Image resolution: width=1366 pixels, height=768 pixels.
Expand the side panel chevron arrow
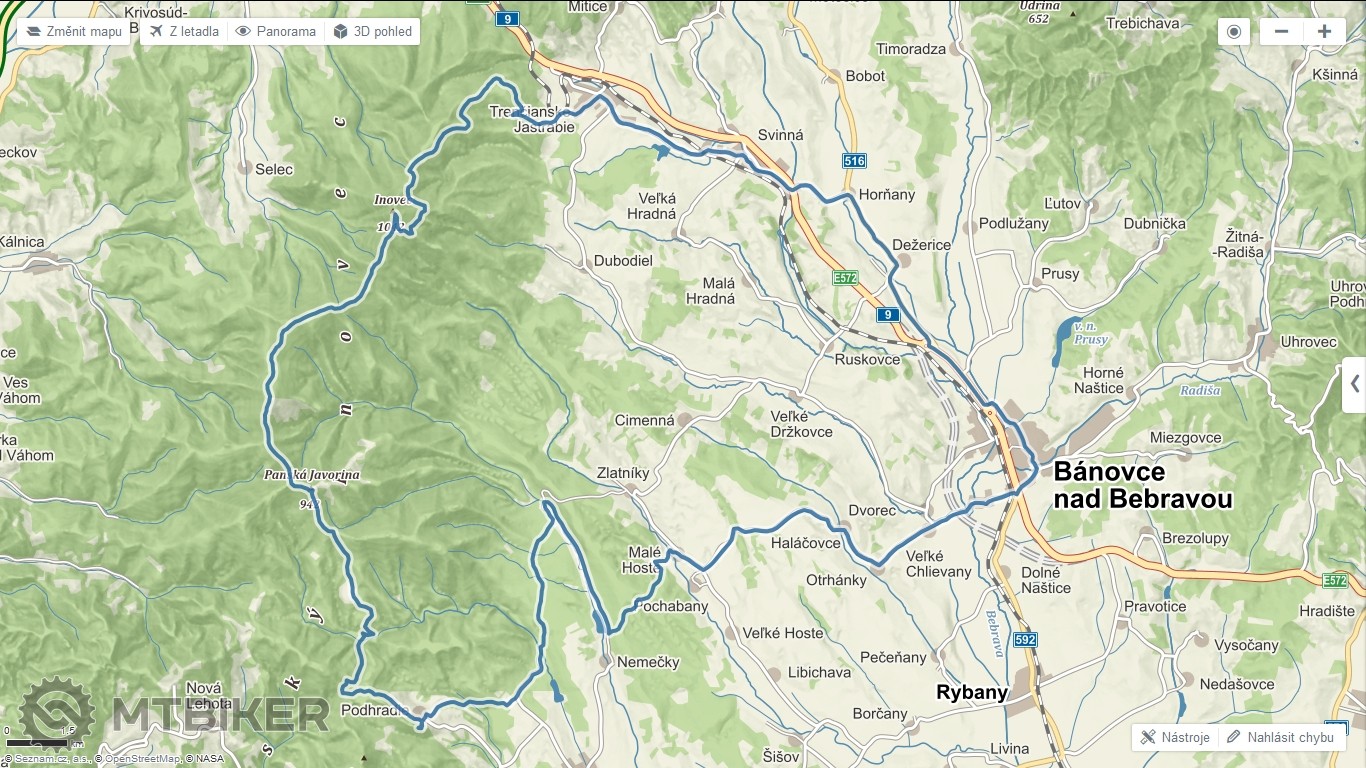pos(1354,384)
